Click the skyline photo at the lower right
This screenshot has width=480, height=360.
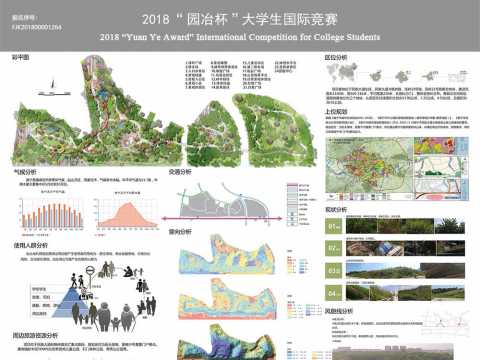[393, 352]
